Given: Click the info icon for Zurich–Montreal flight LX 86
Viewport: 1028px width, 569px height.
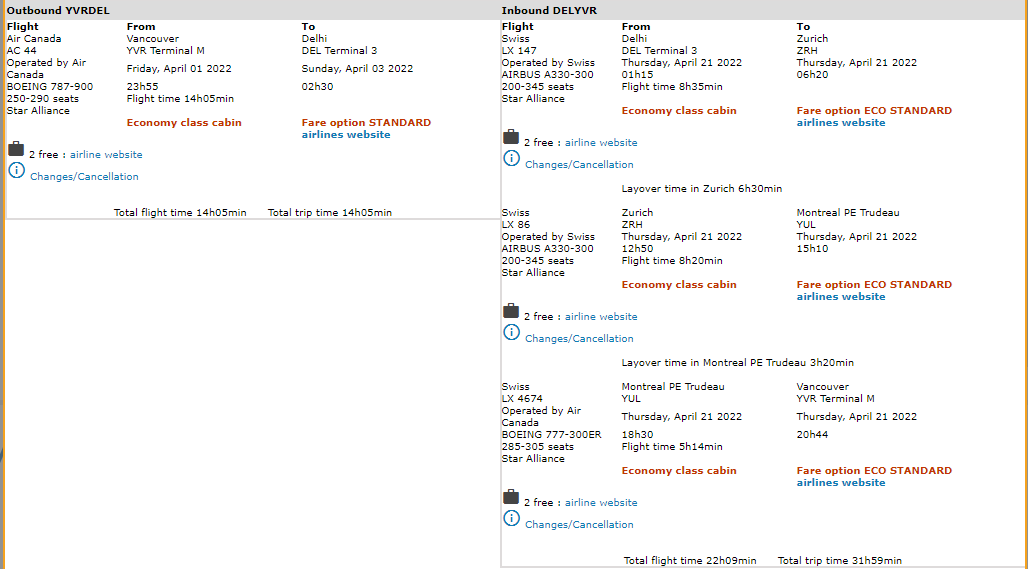Looking at the screenshot, I should 511,332.
